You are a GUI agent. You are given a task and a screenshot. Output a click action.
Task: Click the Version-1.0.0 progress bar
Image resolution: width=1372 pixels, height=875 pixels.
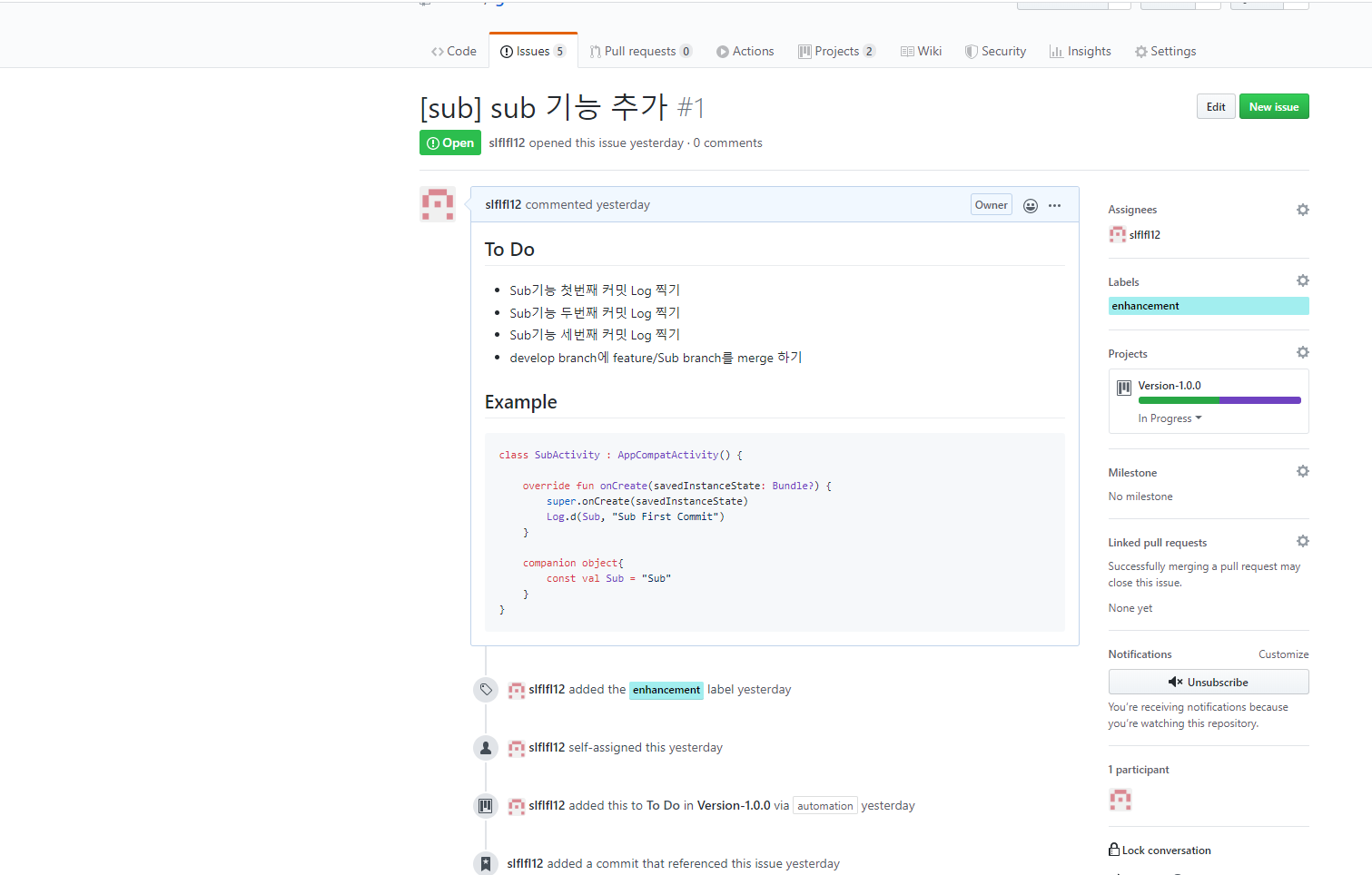(1219, 400)
